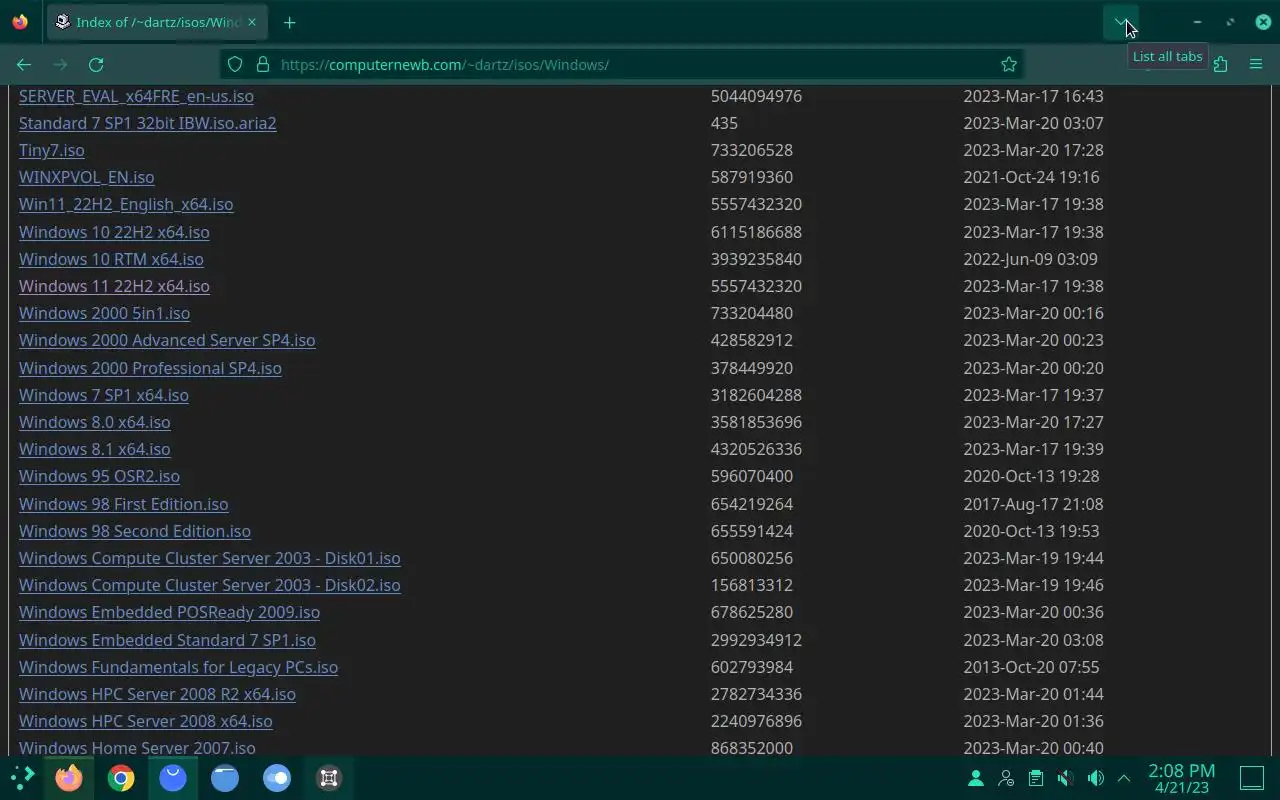Download Windows Home Server 2007.iso
This screenshot has height=800, width=1280.
coord(137,748)
